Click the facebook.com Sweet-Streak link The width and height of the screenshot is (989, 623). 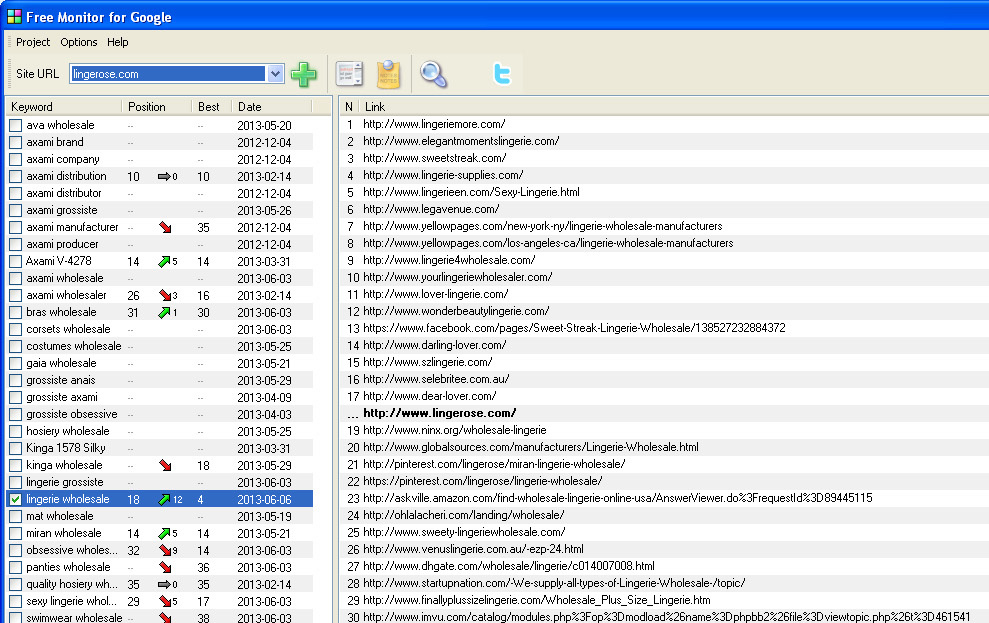point(574,328)
